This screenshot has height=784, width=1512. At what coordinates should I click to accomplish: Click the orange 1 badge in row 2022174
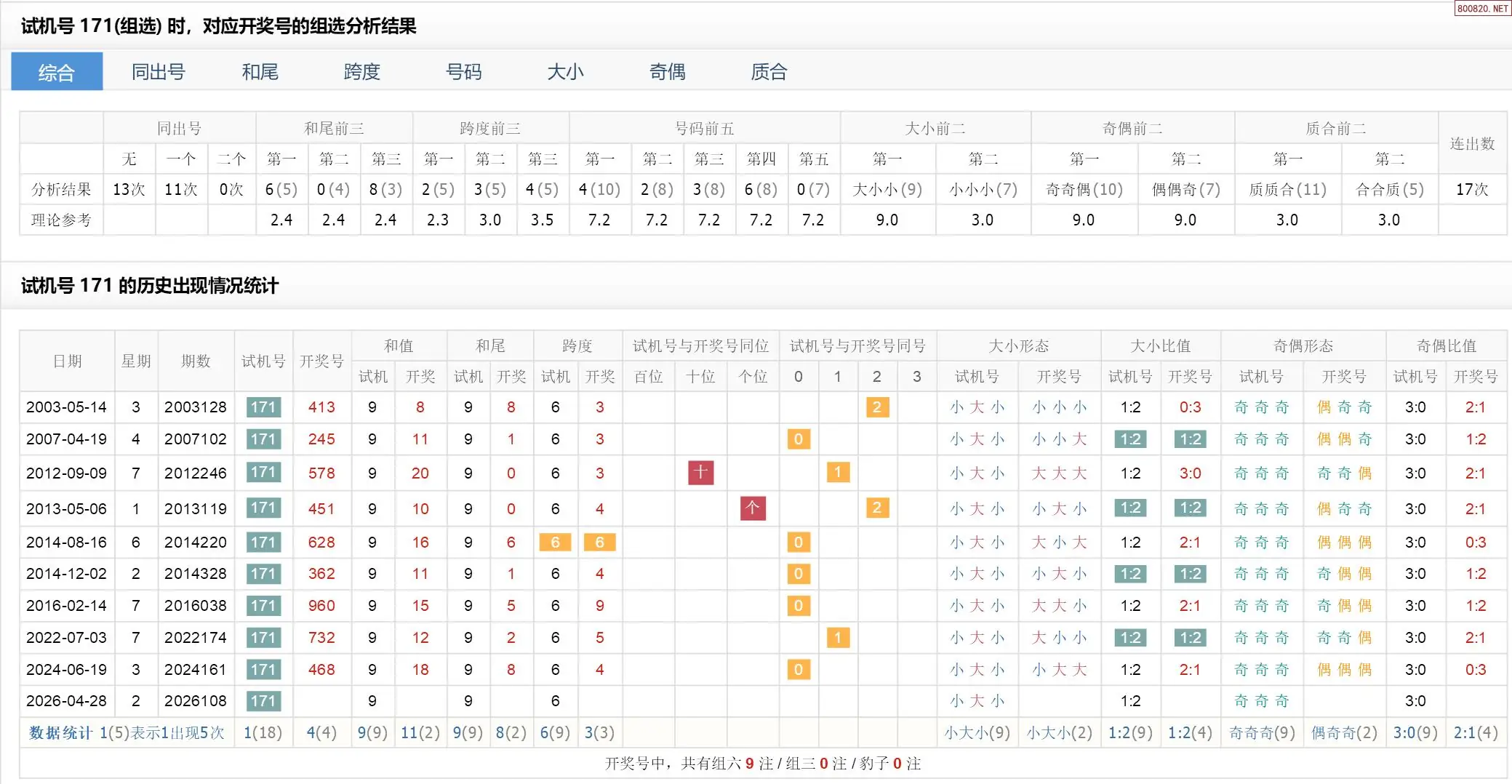[838, 638]
